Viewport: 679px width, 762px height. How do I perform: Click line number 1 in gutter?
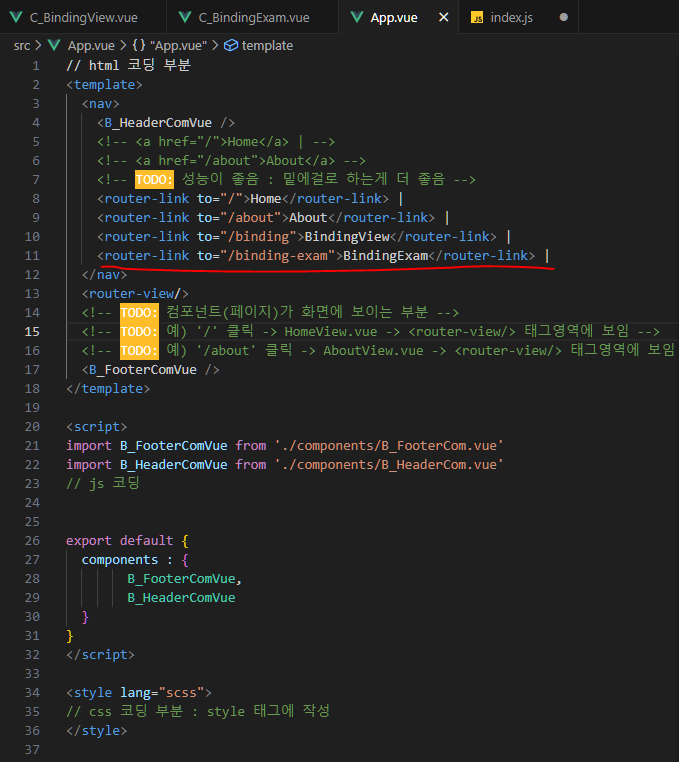point(36,66)
